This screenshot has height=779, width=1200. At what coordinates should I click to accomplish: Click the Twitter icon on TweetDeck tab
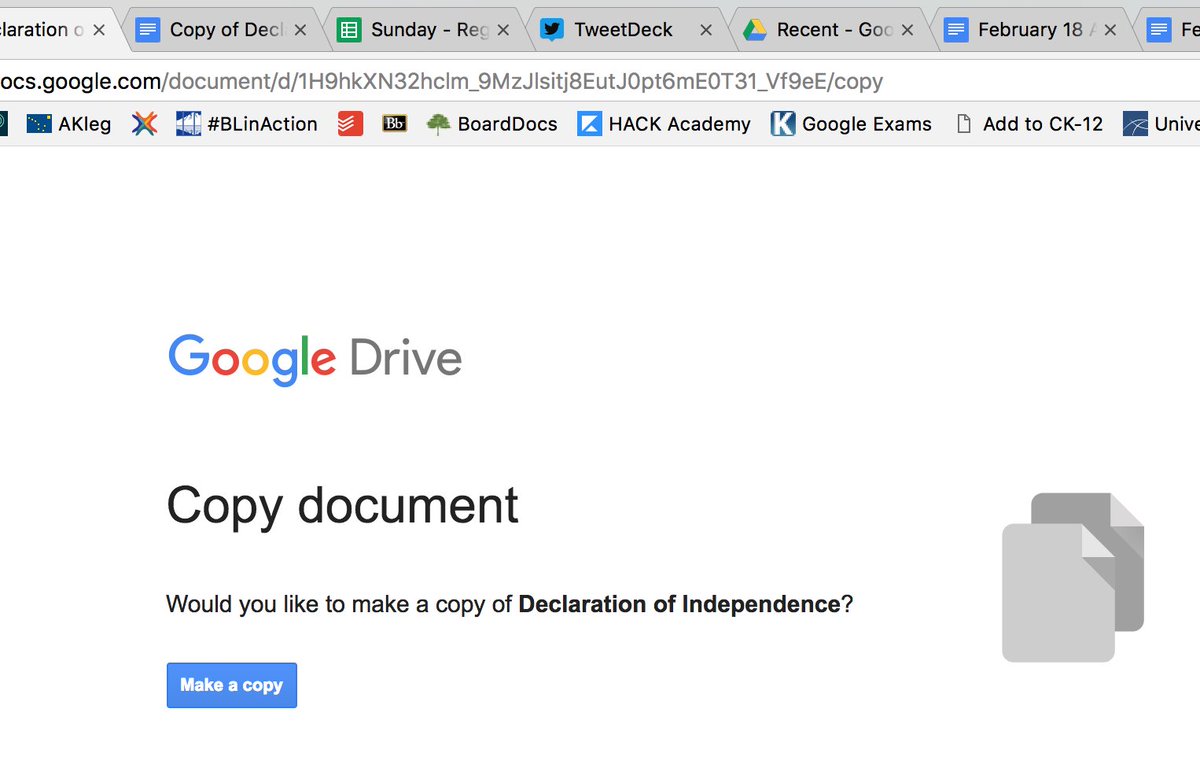pos(552,30)
